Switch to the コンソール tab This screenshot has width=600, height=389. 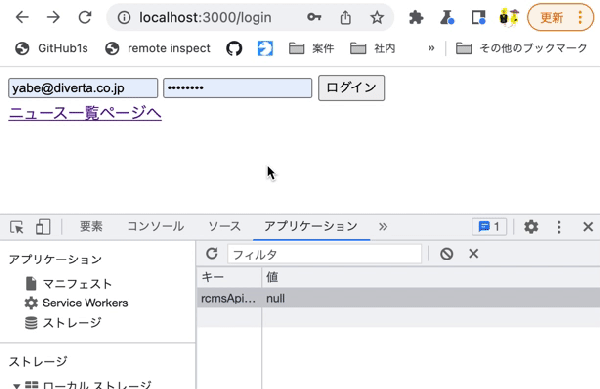point(155,226)
